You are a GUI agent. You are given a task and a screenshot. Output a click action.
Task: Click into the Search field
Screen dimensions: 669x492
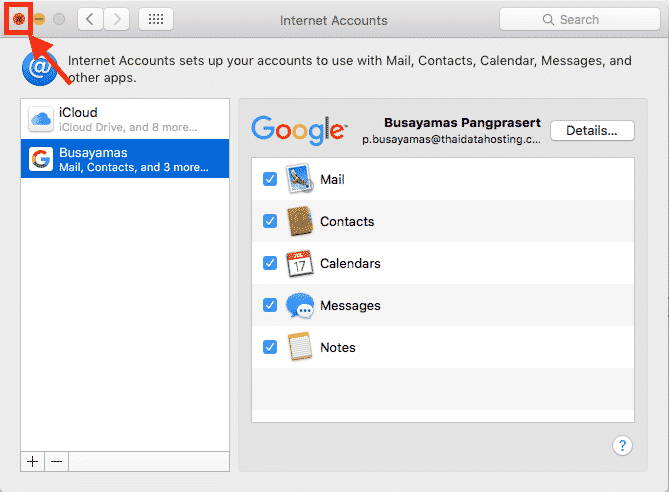click(x=580, y=20)
